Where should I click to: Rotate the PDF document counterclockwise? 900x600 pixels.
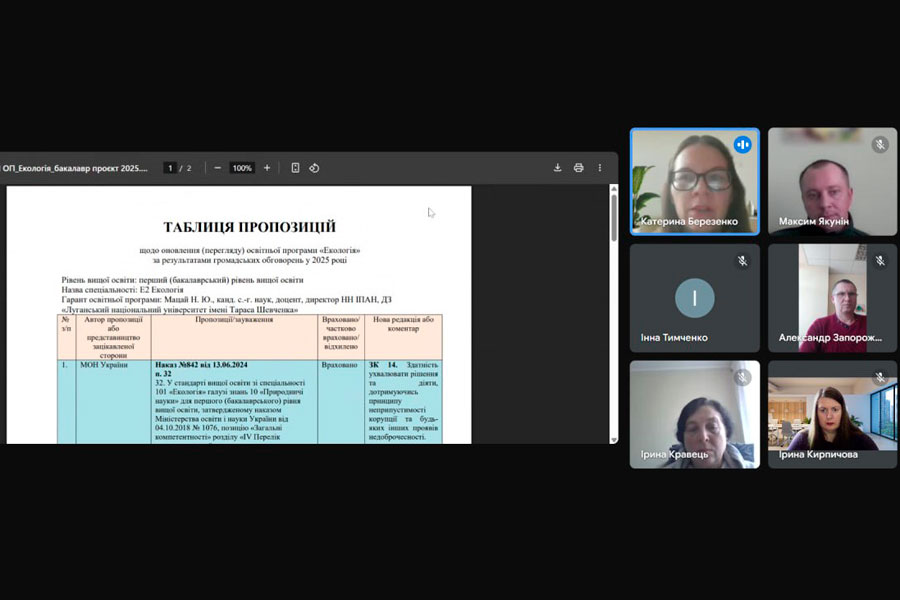pos(314,168)
